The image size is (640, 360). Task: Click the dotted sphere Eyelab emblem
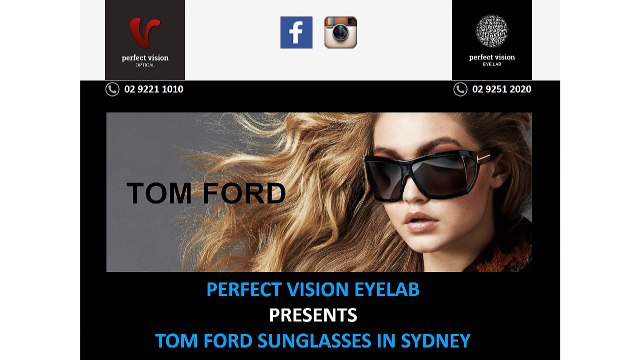point(491,31)
